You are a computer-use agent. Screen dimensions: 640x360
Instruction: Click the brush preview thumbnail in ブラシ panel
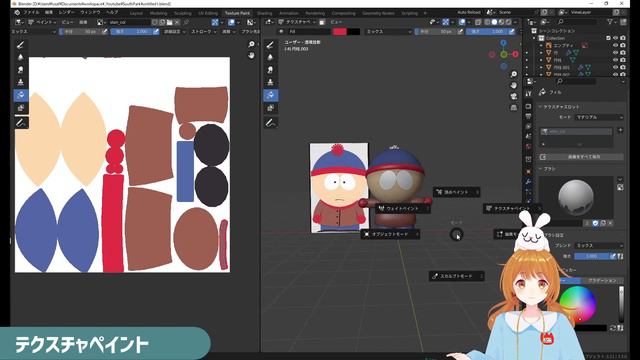(576, 198)
